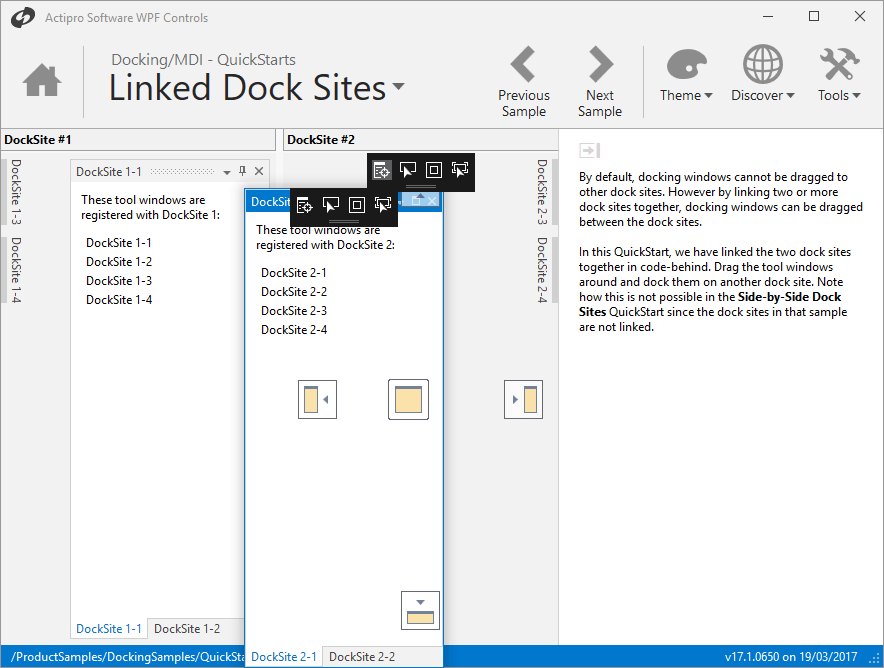Expand the Linked Dock Sites title dropdown
884x668 pixels.
pyautogui.click(x=399, y=87)
